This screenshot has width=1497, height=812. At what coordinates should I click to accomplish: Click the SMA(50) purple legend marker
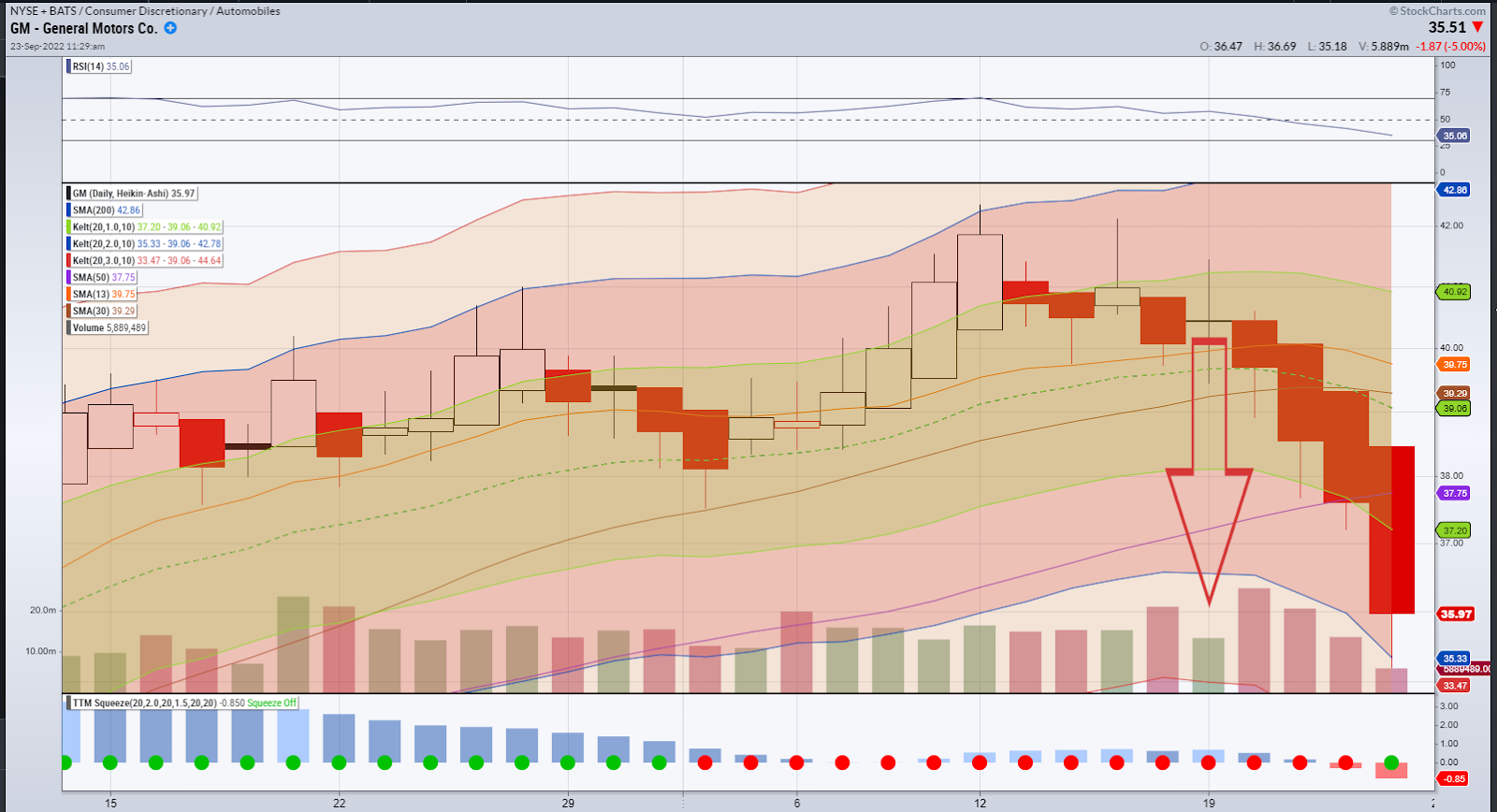click(69, 278)
